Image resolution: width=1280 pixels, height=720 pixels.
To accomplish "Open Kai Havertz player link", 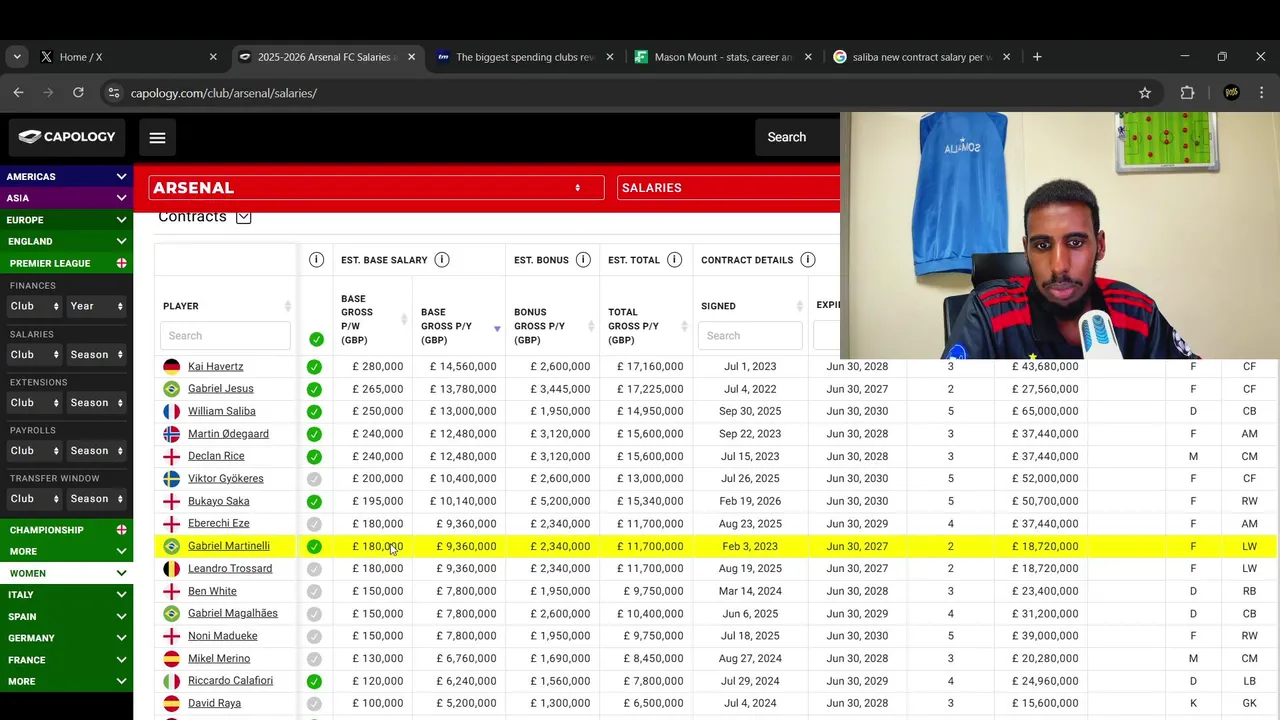I will pyautogui.click(x=215, y=367).
